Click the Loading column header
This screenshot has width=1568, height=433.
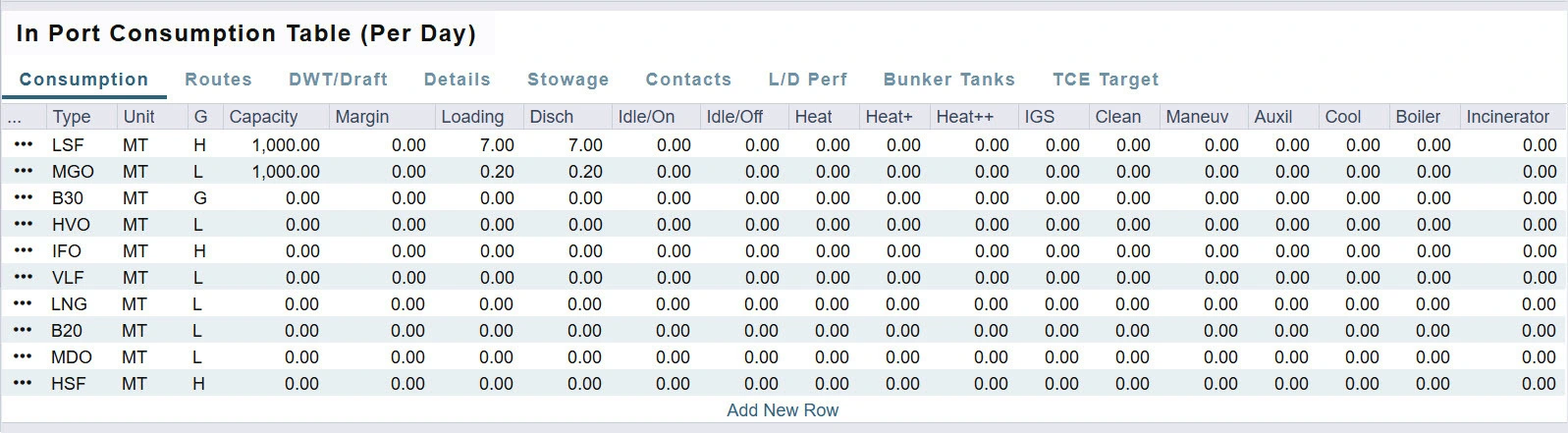click(x=479, y=117)
